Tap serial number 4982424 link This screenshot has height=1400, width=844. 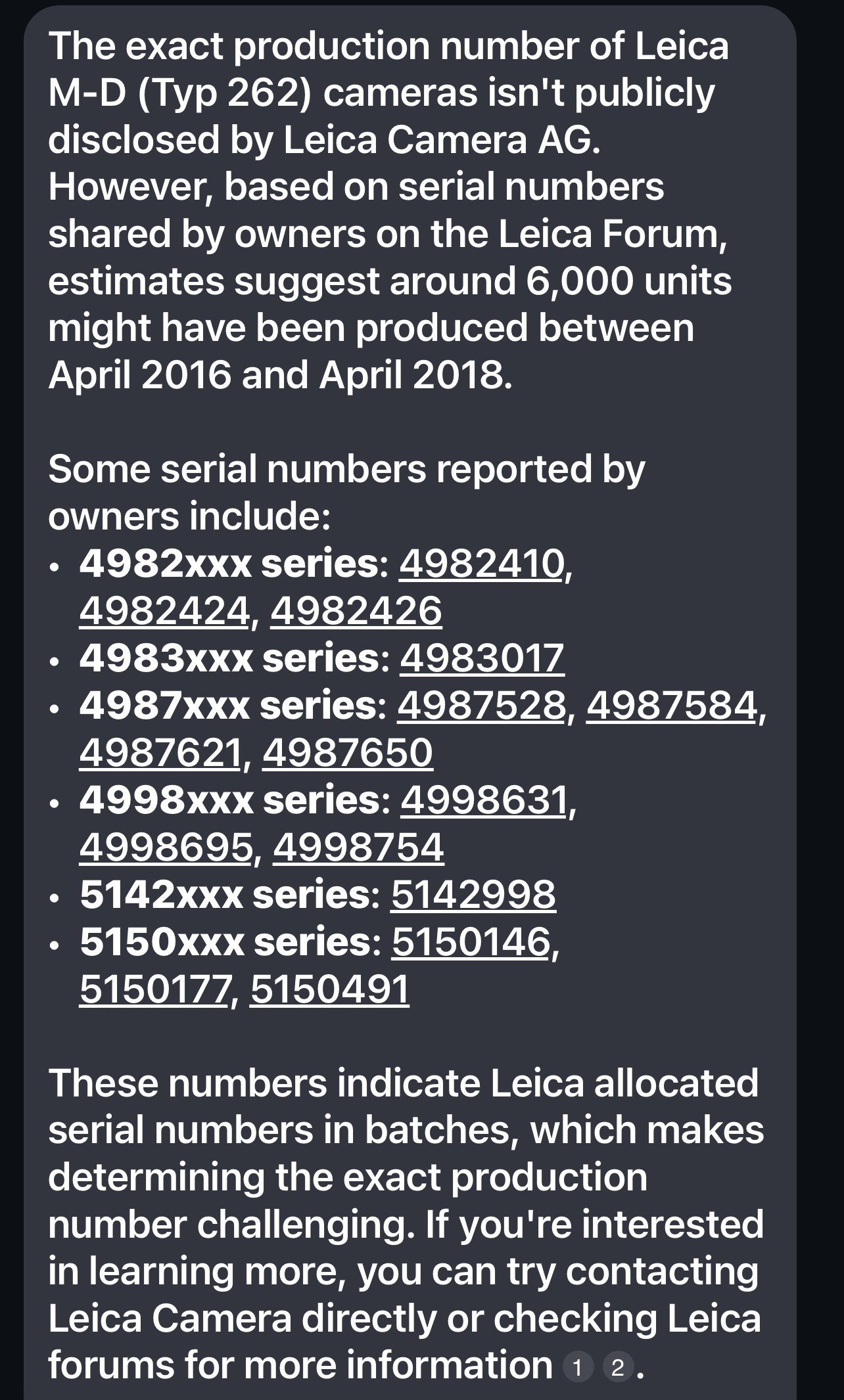(x=164, y=612)
